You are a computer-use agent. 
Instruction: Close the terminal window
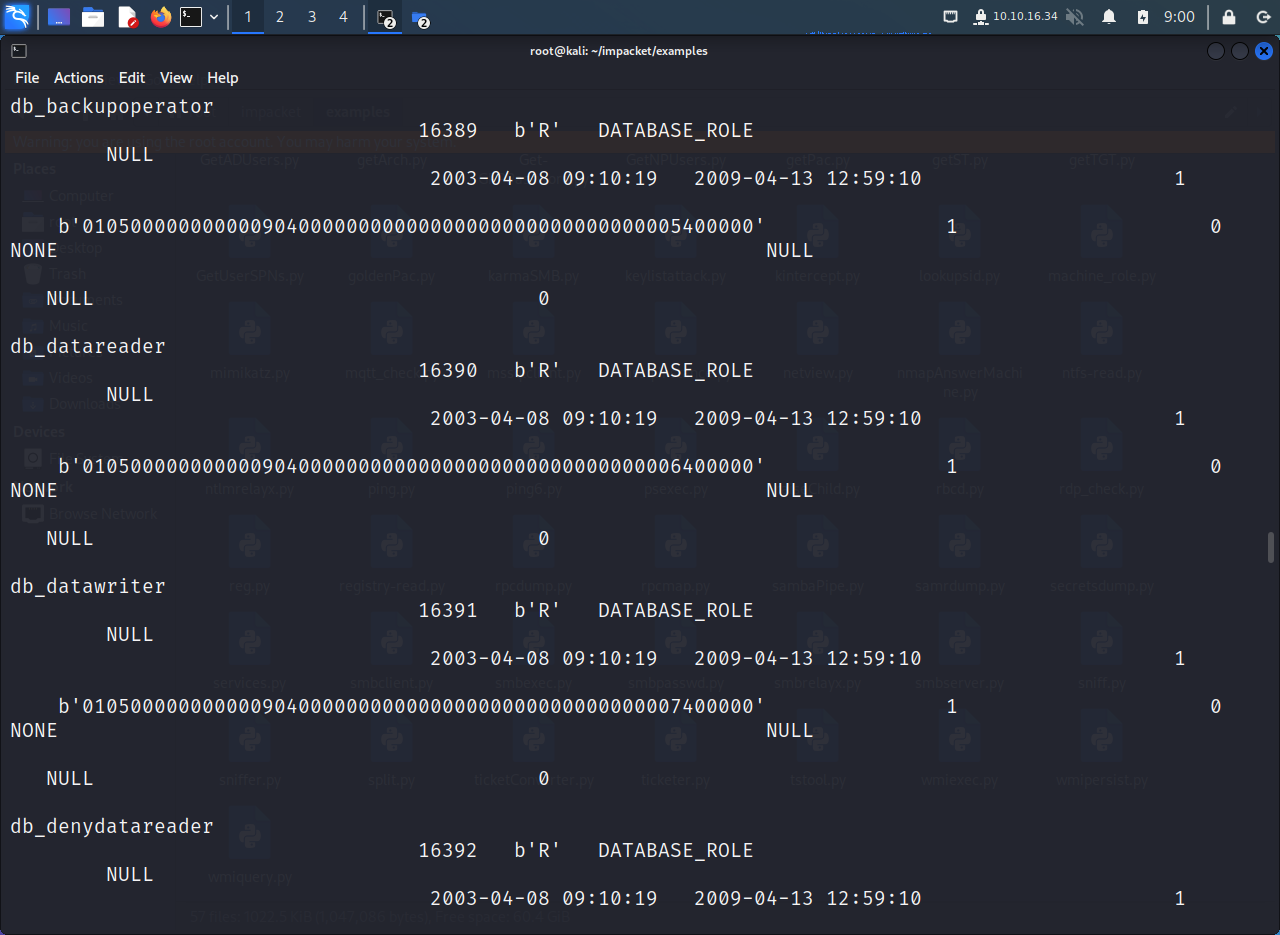pos(1264,51)
